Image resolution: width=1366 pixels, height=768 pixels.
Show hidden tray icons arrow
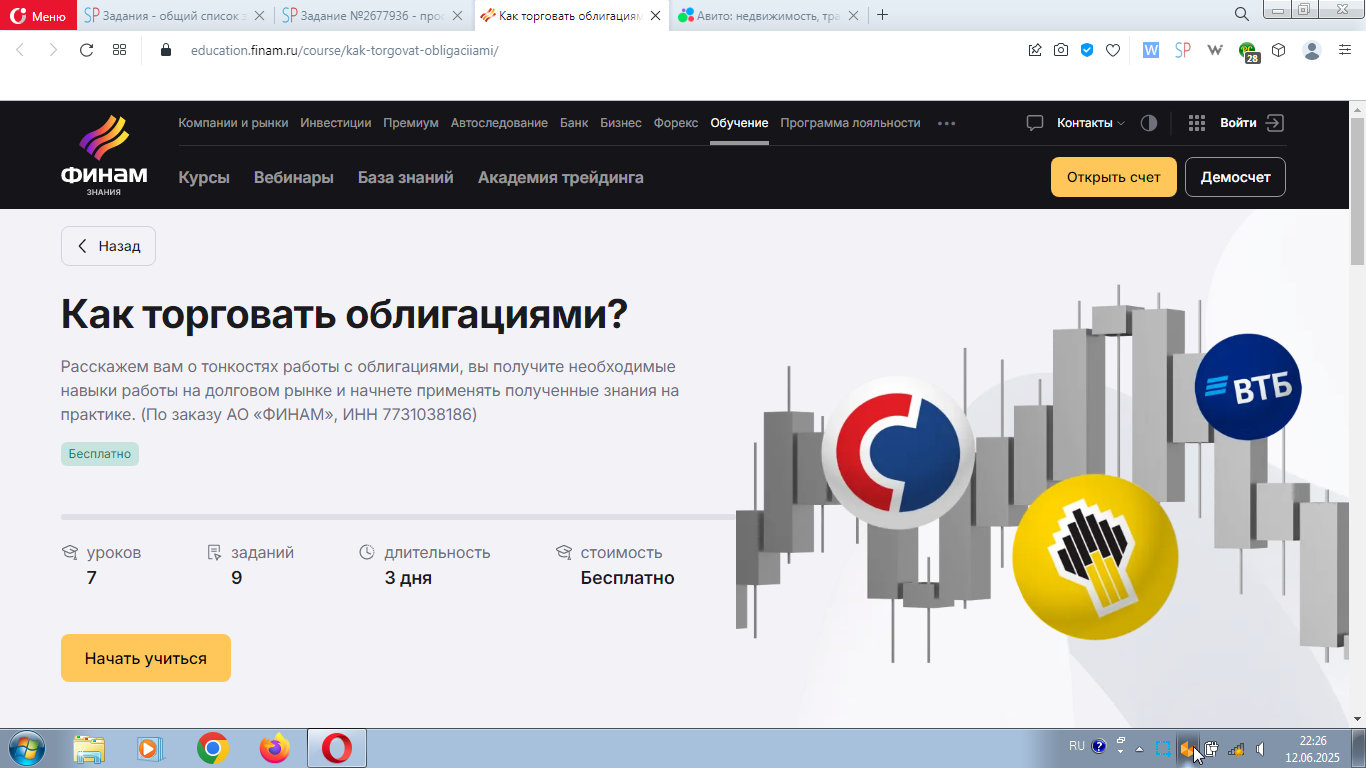1139,748
